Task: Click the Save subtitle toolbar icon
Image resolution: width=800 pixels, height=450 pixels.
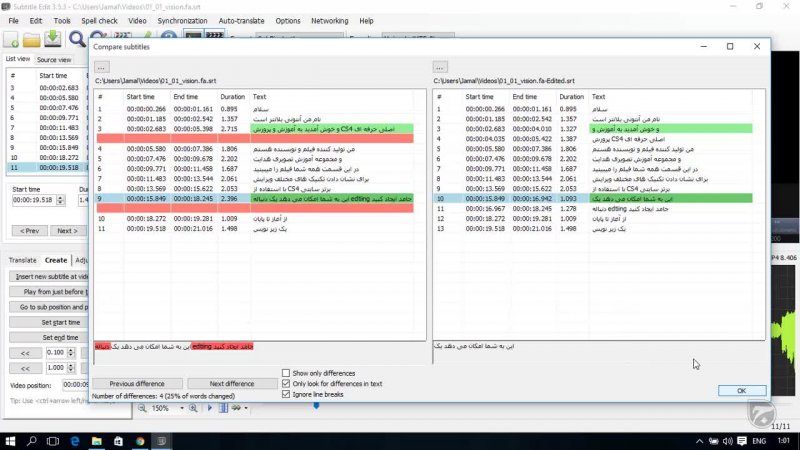Action: [52, 39]
